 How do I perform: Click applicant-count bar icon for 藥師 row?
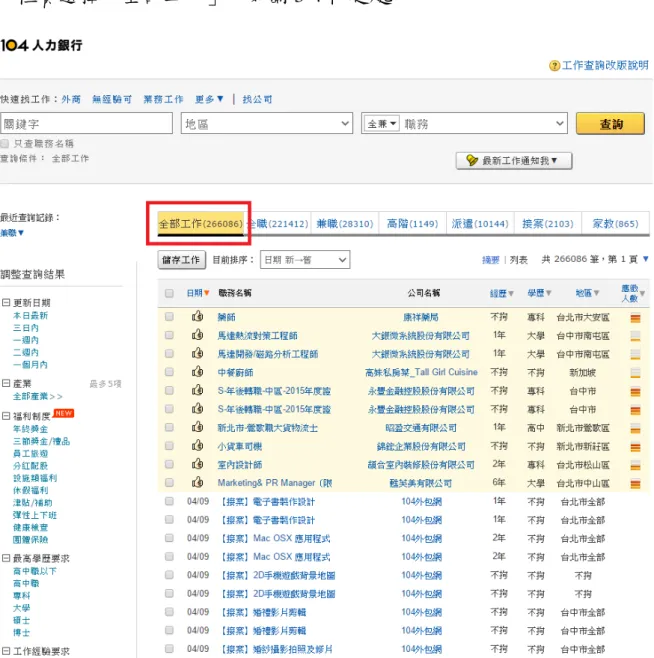tap(635, 318)
